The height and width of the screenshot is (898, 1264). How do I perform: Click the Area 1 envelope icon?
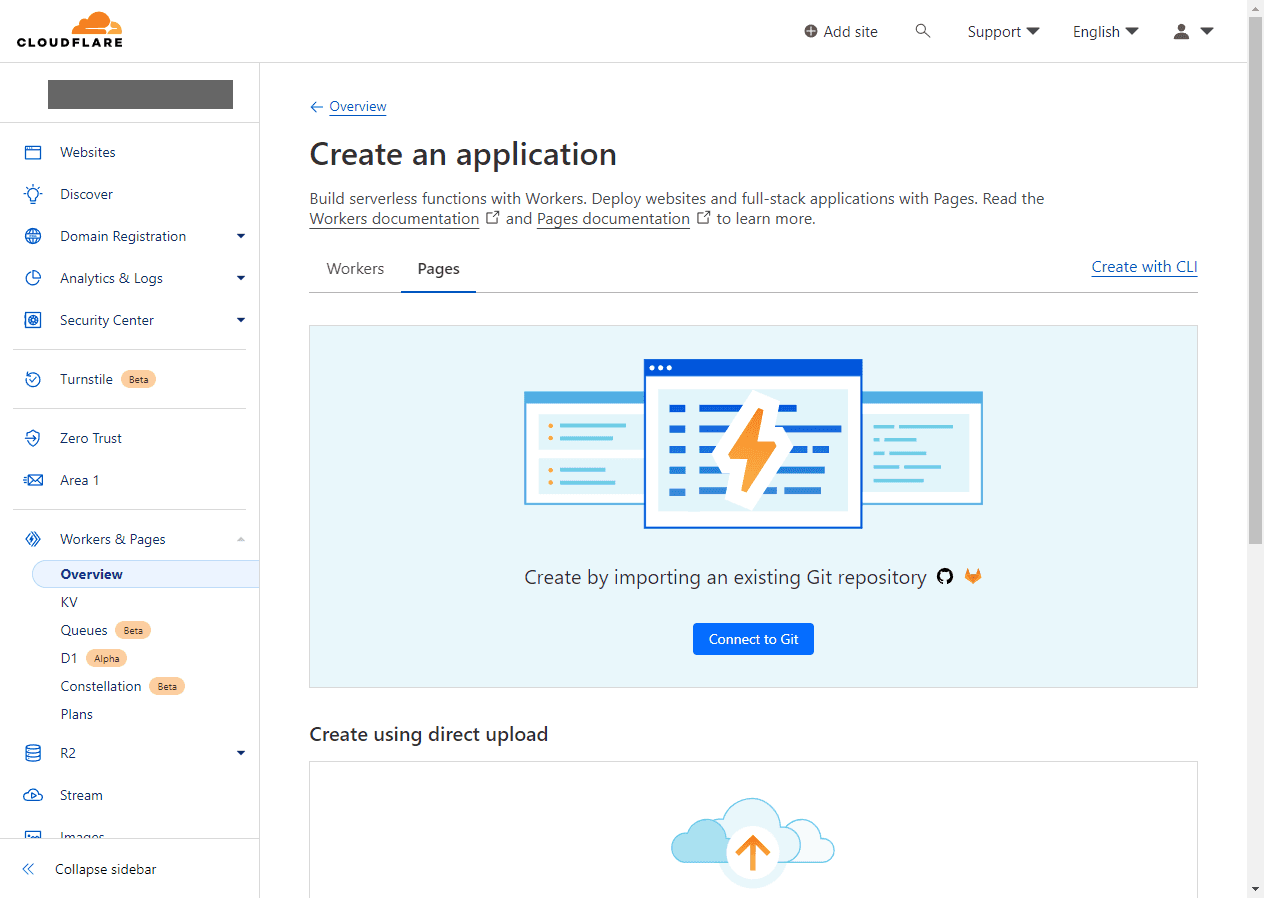tap(33, 480)
